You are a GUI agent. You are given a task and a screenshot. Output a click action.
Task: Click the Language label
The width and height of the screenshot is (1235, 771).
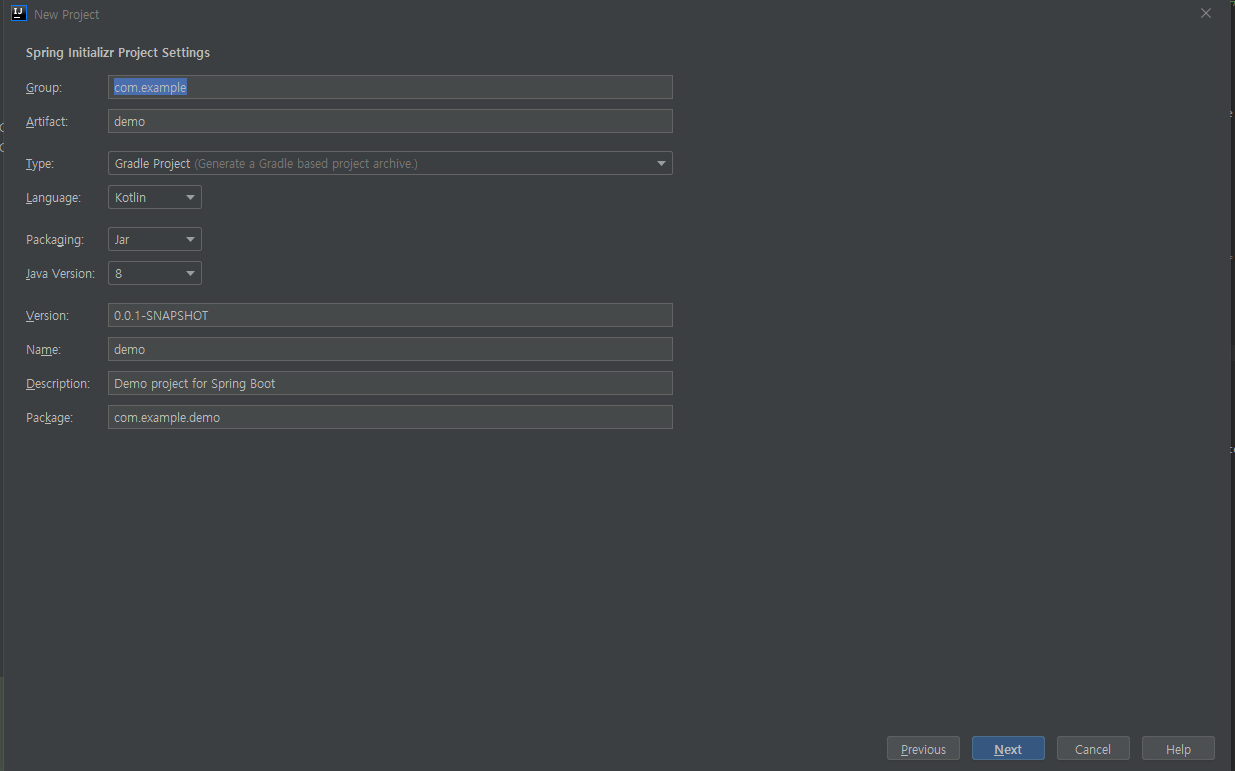pyautogui.click(x=53, y=198)
